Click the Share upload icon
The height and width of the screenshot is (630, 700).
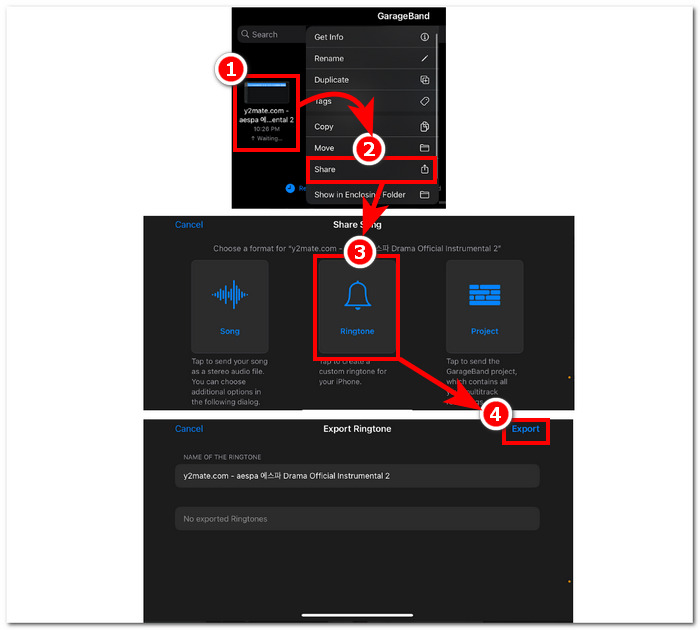(425, 169)
